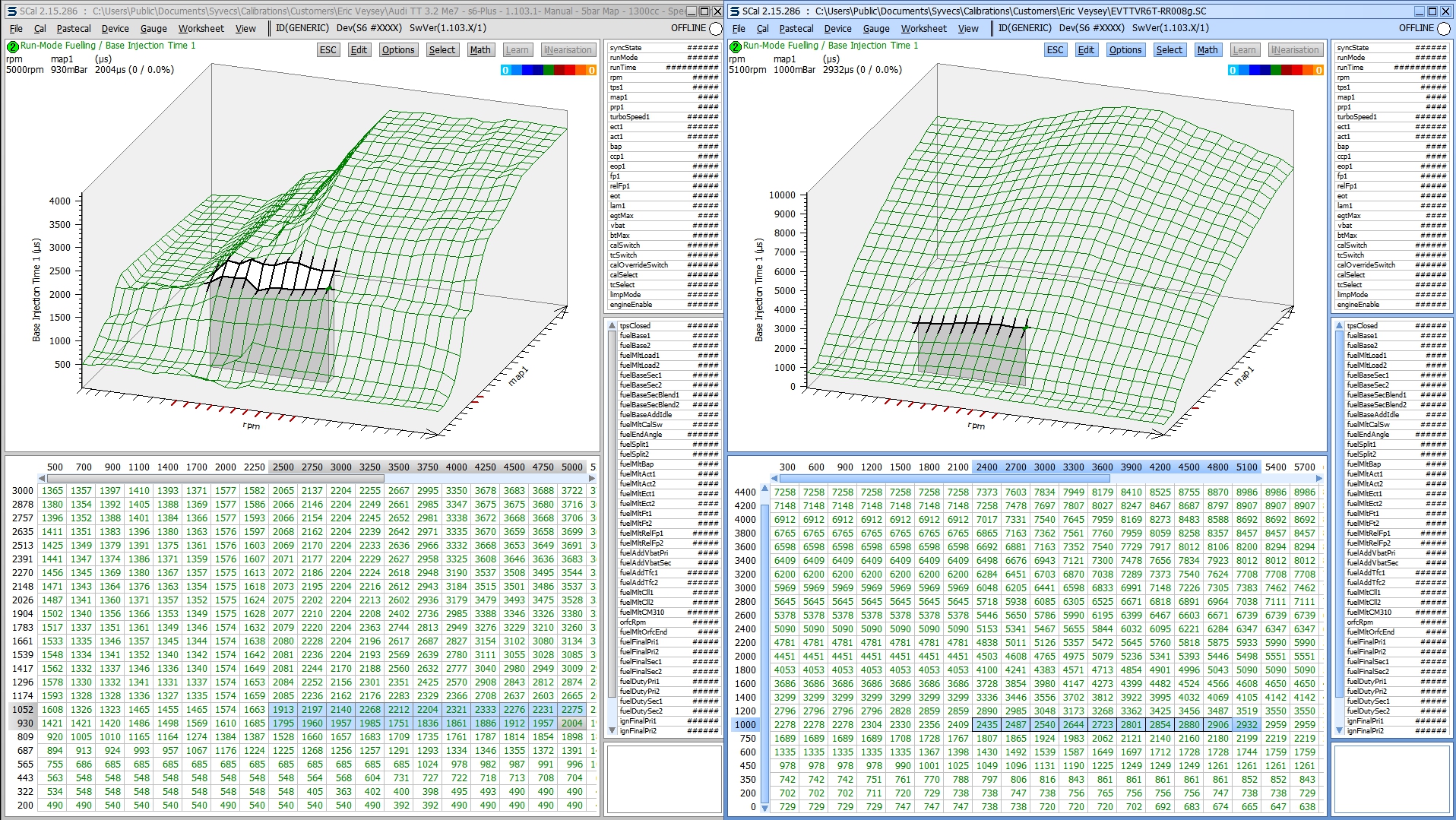
Task: Click scroll-up arrow of right gauge list
Action: coord(1339,325)
